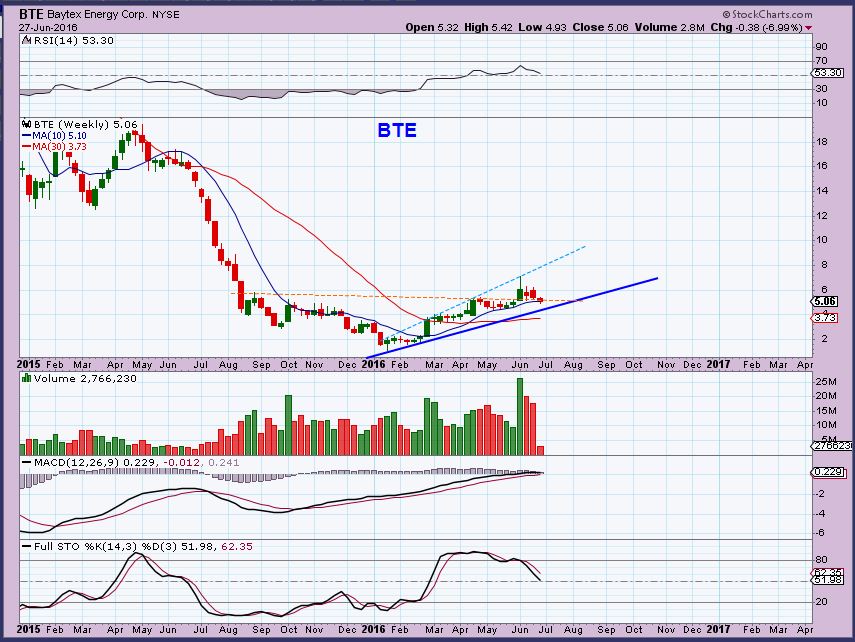Click the 'Low 4.93' value
This screenshot has height=642, width=855.
543,27
